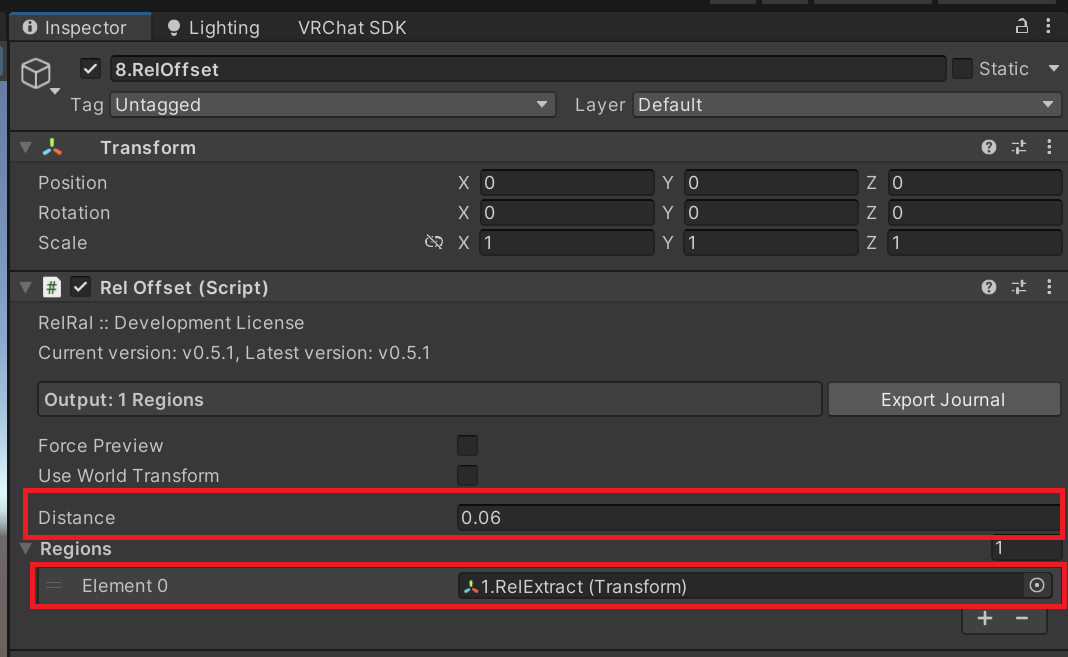Image resolution: width=1068 pixels, height=657 pixels.
Task: Click the Distance value field 0.06
Action: [758, 517]
